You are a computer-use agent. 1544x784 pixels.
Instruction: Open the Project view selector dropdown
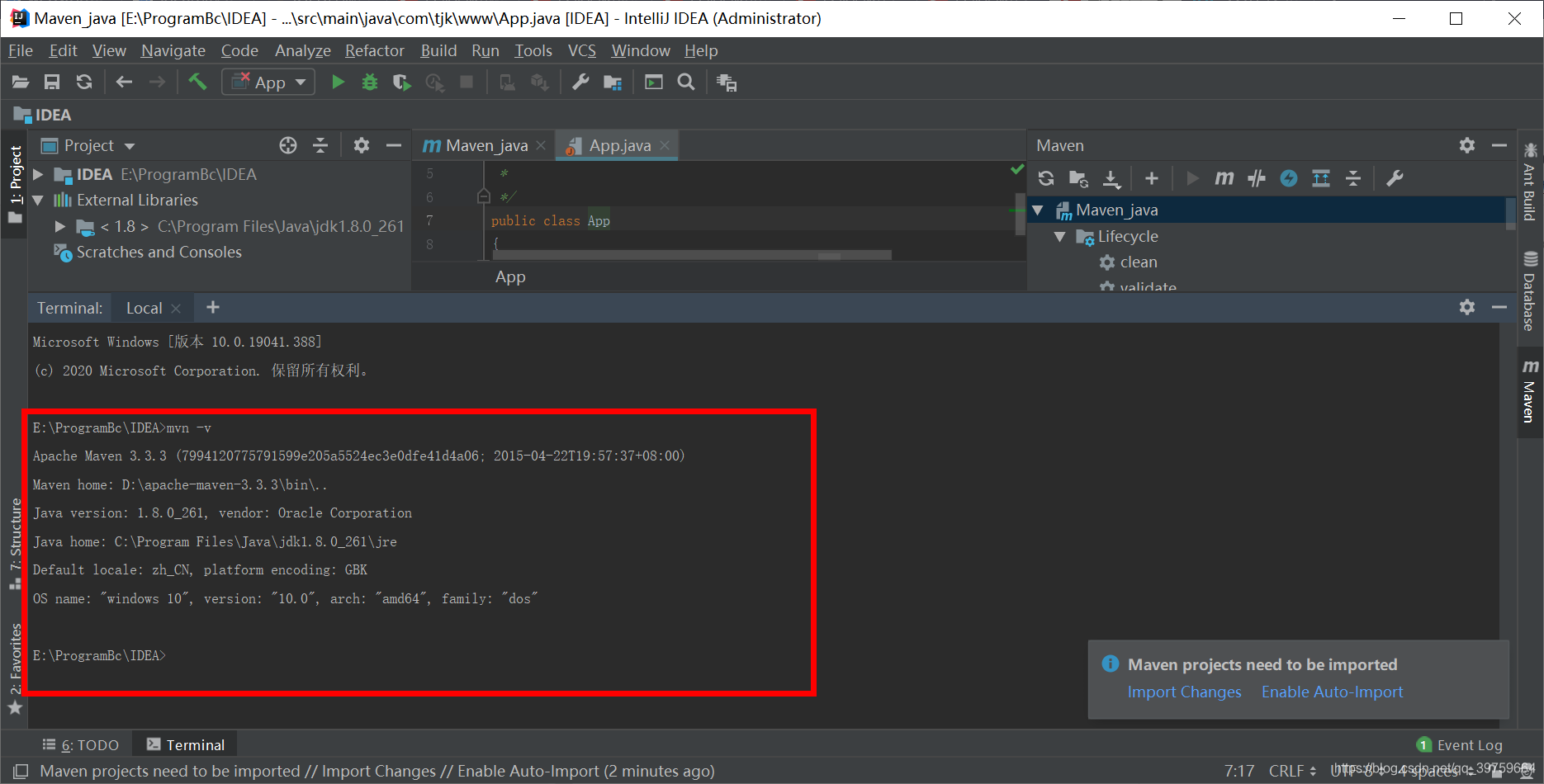[x=88, y=145]
